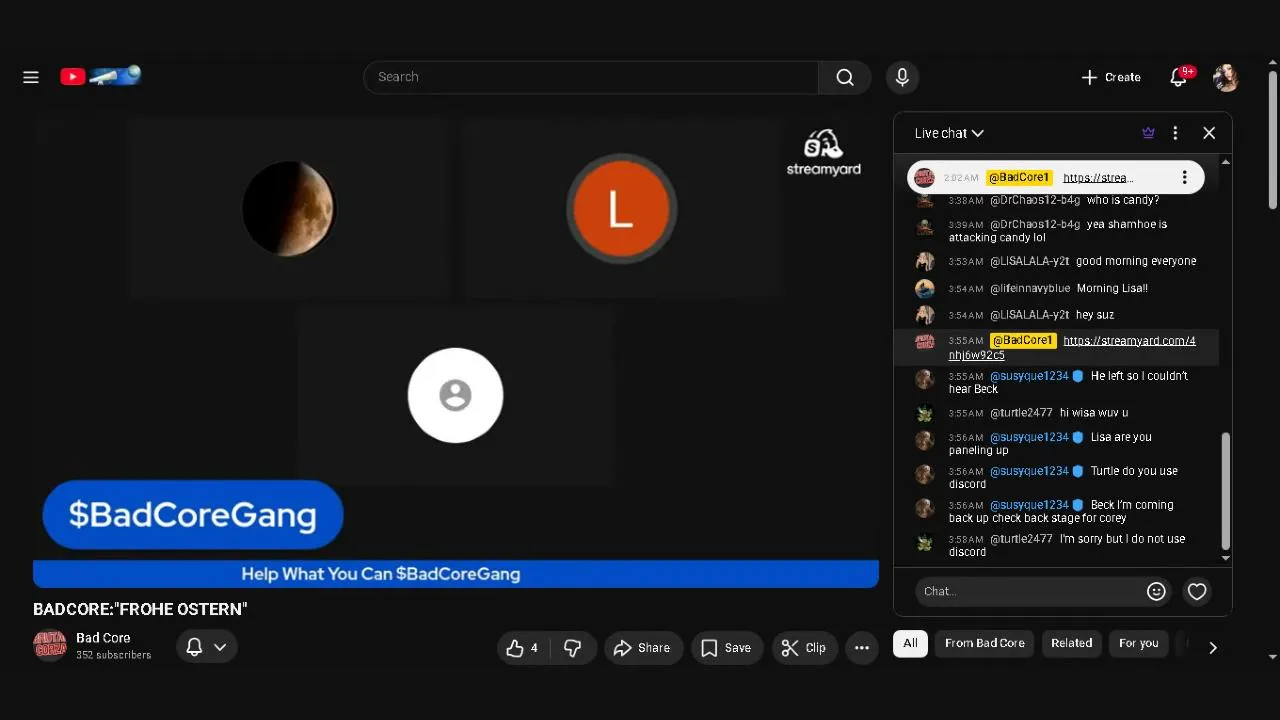
Task: Open notifications bell in header
Action: 1179,77
